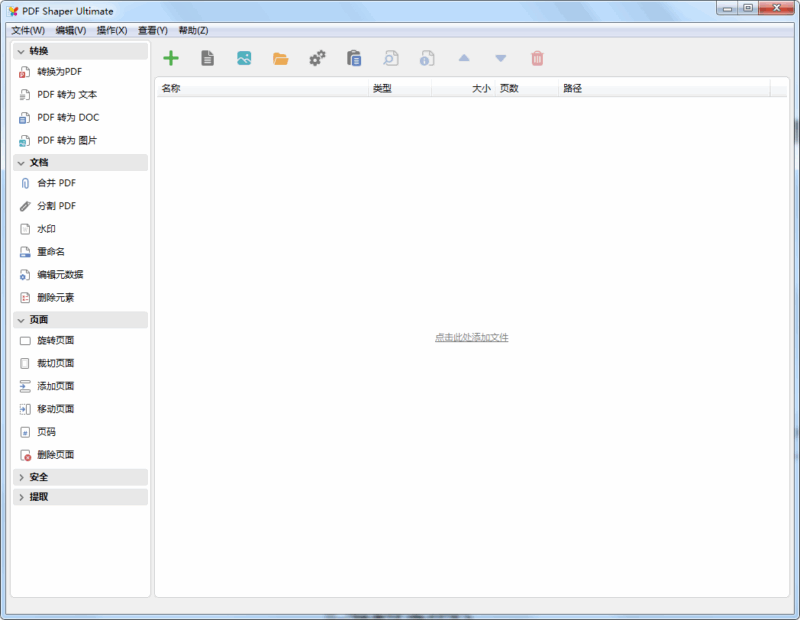Close the PDF Shaper Ultimate window
The image size is (800, 620).
click(777, 8)
